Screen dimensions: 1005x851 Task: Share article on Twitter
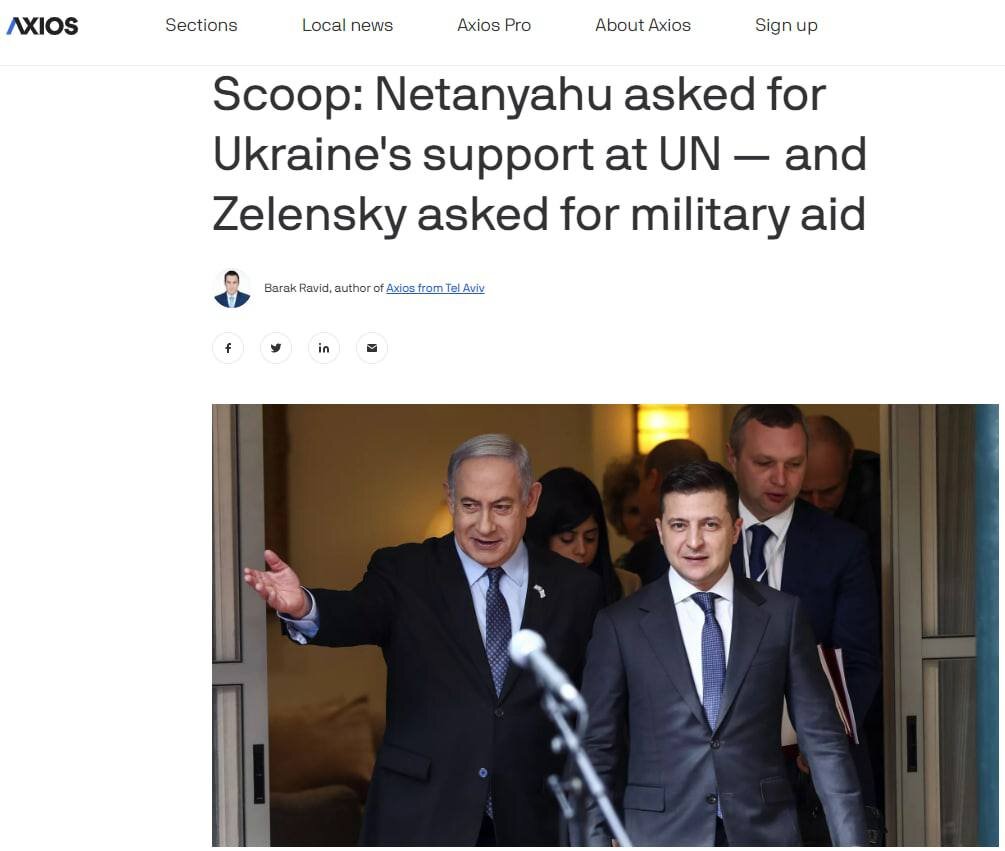click(x=276, y=348)
